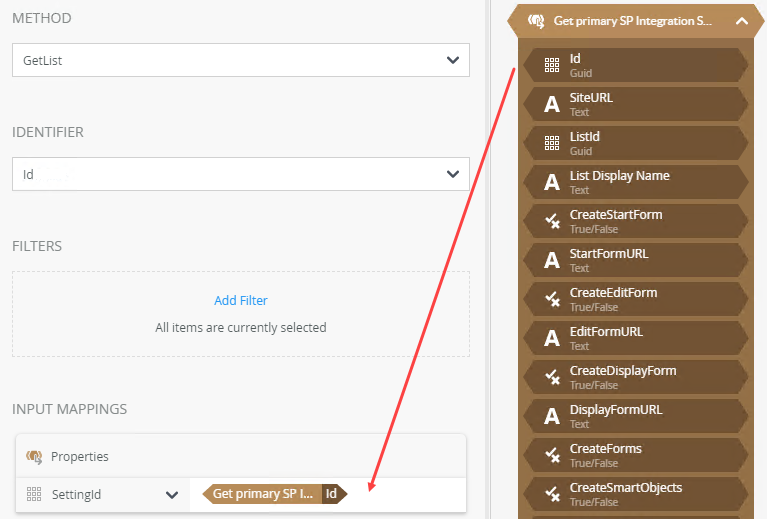Click the 'All items are currently selected' text

click(x=241, y=327)
